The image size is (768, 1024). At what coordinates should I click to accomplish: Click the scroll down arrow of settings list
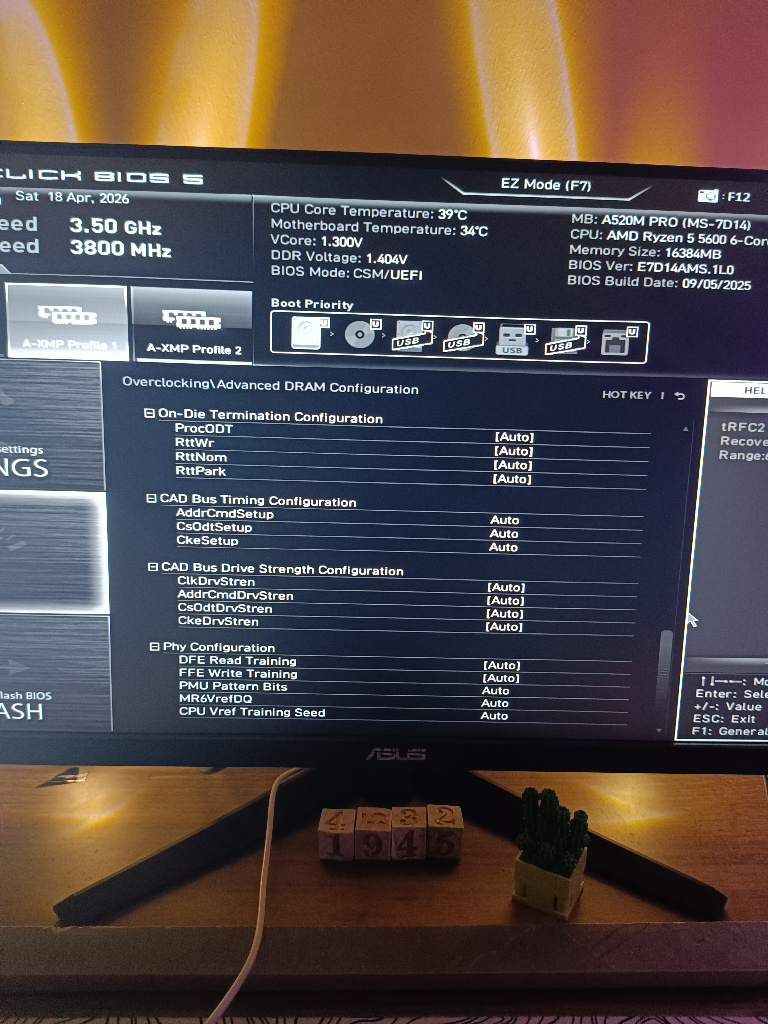pos(658,731)
